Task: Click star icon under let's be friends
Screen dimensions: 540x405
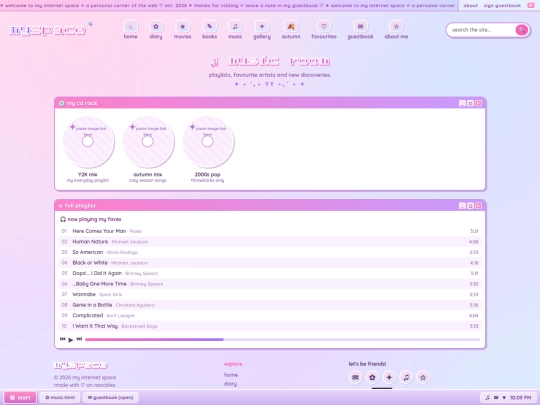Action: point(423,377)
